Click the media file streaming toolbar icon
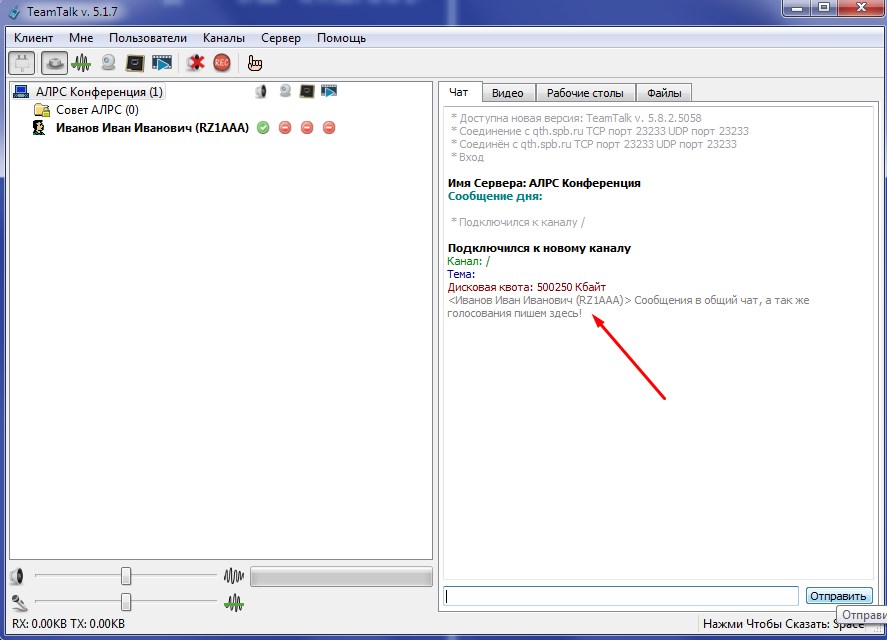Screen dimensions: 887x640 point(162,63)
